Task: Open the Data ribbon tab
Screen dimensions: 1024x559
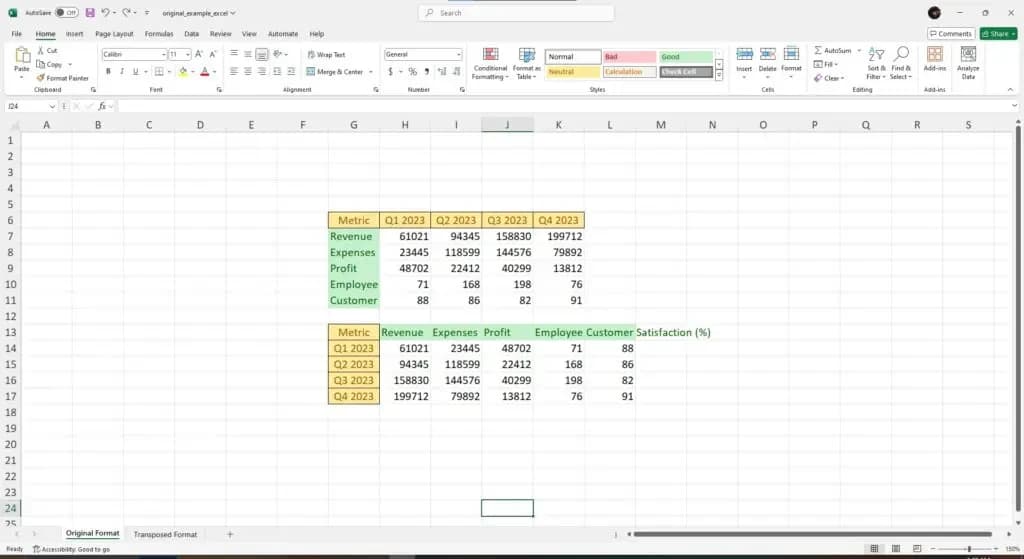Action: coord(191,34)
